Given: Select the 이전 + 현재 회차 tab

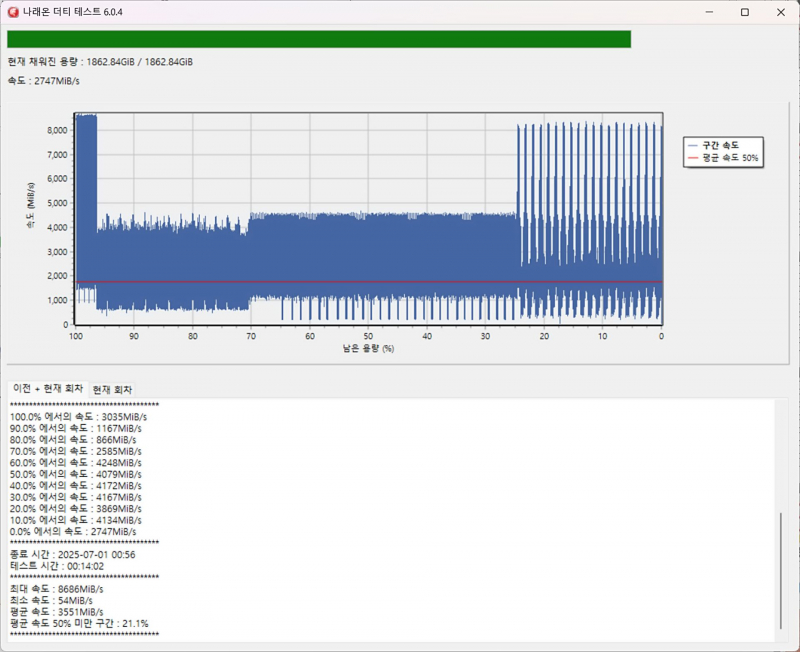Looking at the screenshot, I should (47, 388).
